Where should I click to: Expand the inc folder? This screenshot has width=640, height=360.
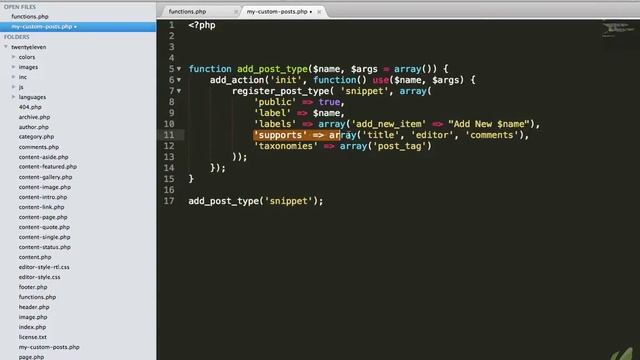click(13, 77)
